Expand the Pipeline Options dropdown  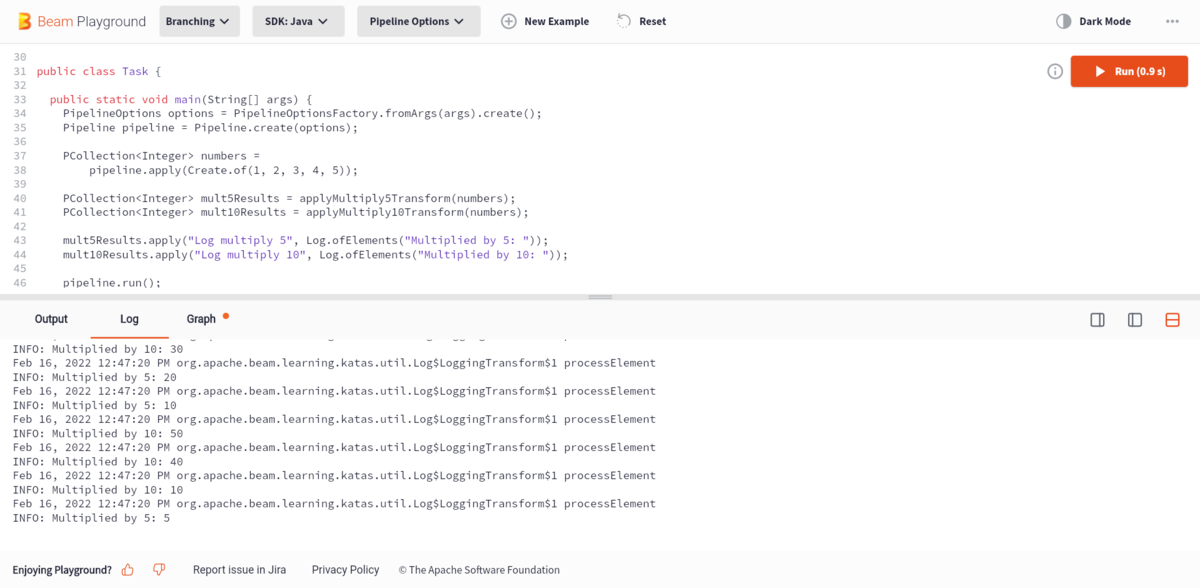point(418,21)
